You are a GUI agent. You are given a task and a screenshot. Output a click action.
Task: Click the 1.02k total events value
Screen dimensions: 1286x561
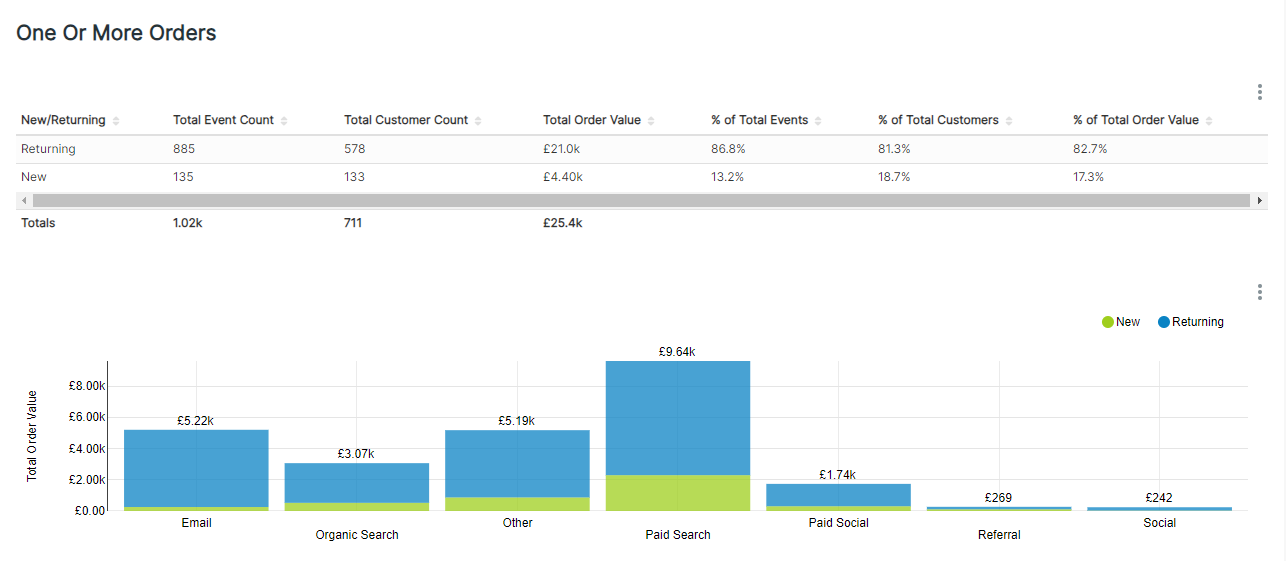[188, 223]
